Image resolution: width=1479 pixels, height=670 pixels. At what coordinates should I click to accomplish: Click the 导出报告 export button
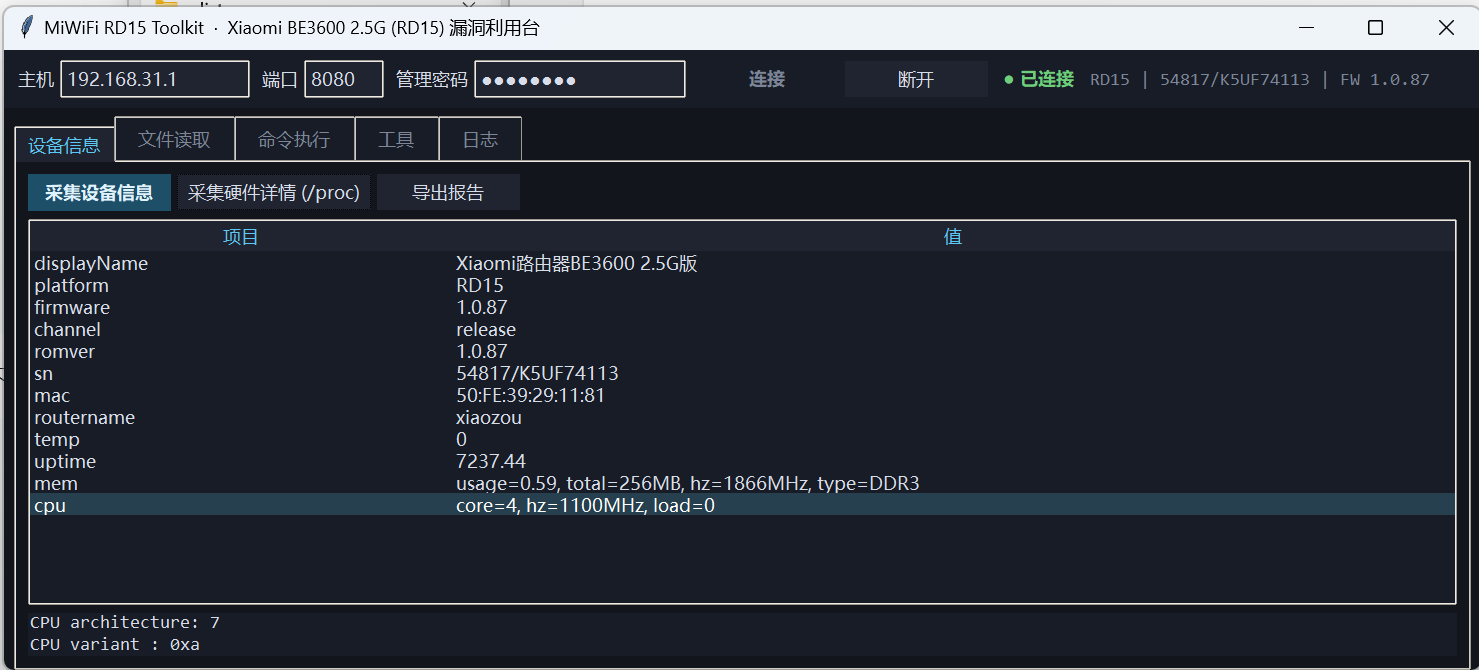point(448,192)
